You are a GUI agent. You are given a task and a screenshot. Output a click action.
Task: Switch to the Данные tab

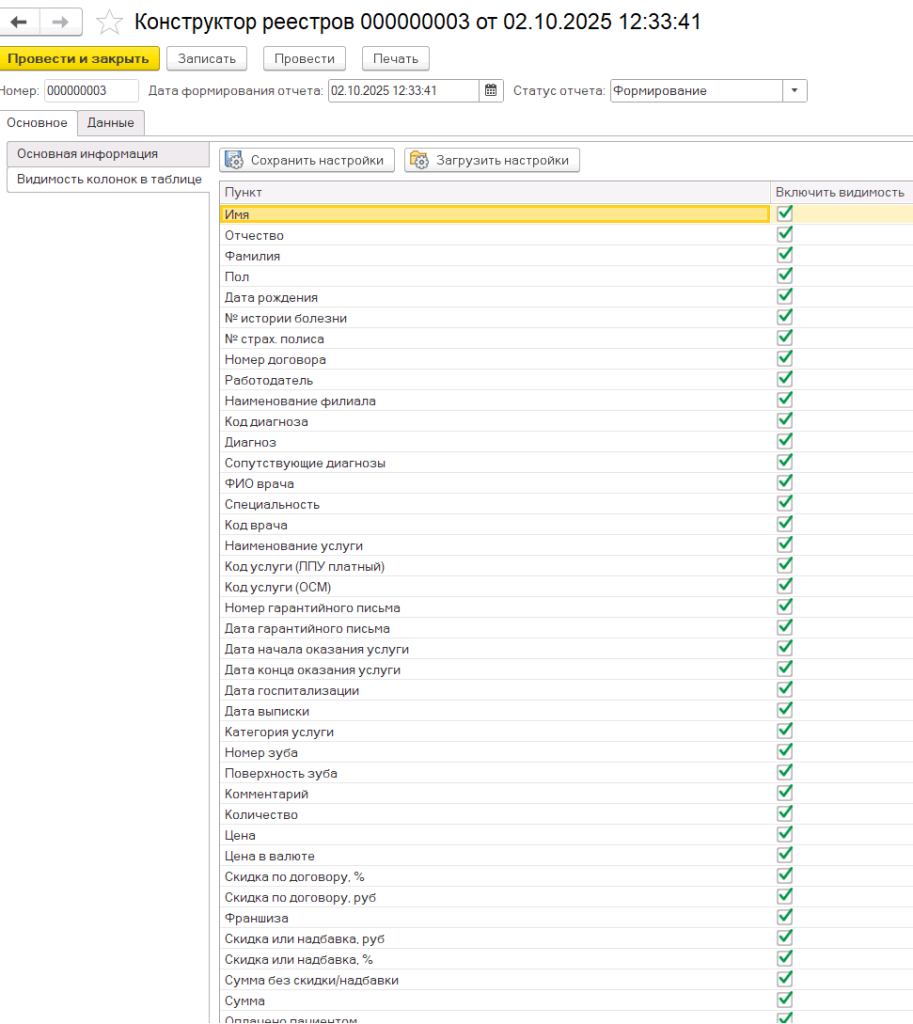[x=111, y=123]
